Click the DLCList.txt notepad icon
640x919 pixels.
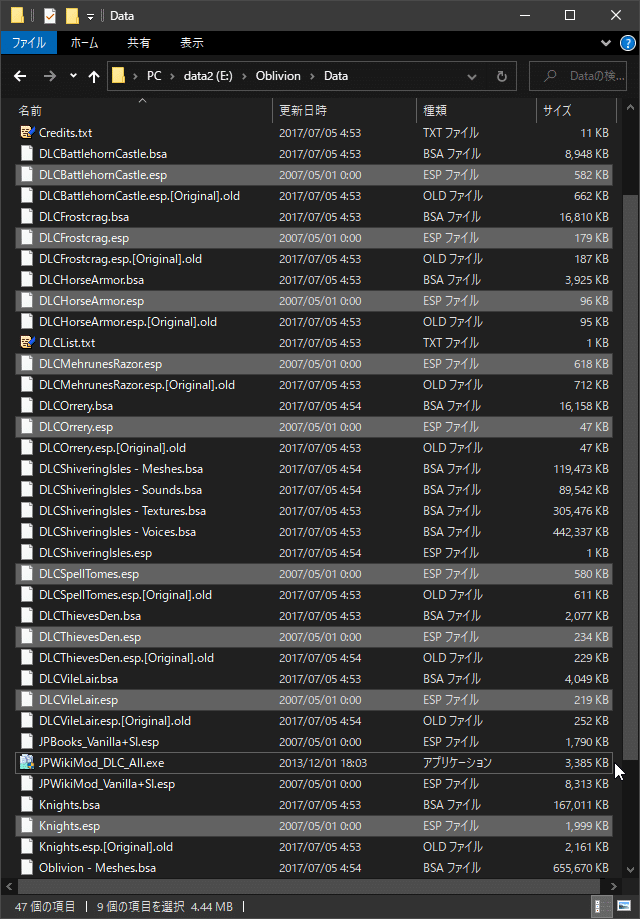tap(26, 343)
